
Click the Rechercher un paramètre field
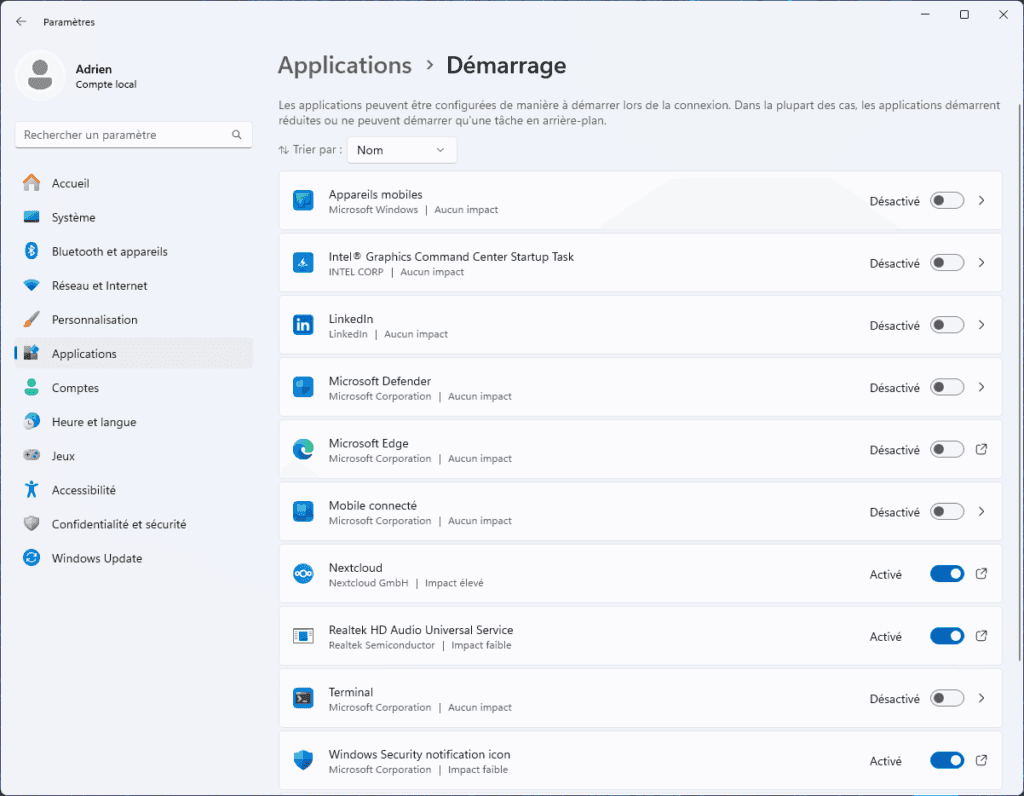click(133, 135)
